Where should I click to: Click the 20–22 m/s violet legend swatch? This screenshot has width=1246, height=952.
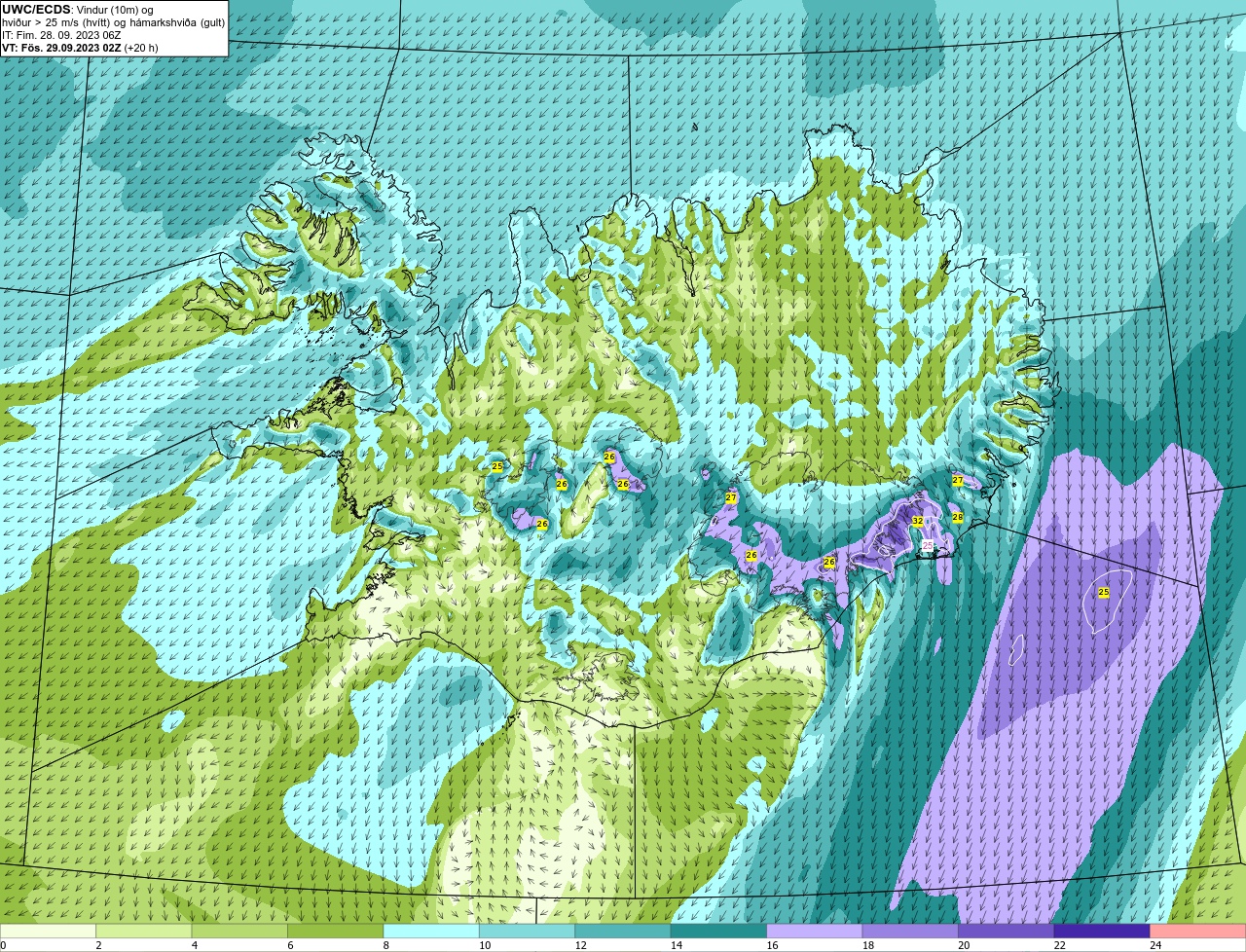pyautogui.click(x=1007, y=931)
